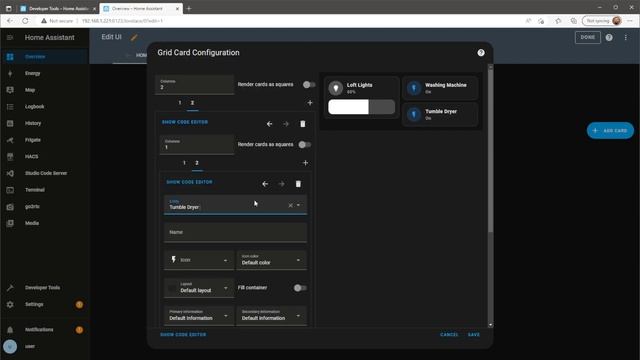Image resolution: width=640 pixels, height=360 pixels.
Task: Clear the Tumble Dryer entity selection
Action: [x=290, y=205]
